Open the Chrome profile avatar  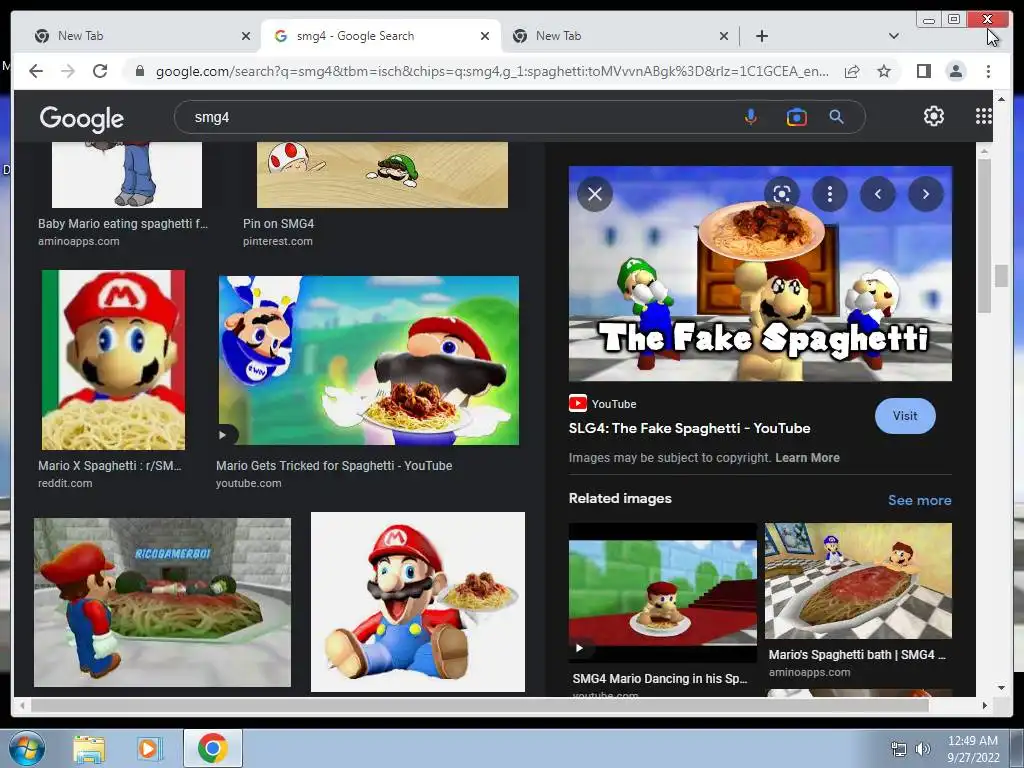[x=955, y=71]
